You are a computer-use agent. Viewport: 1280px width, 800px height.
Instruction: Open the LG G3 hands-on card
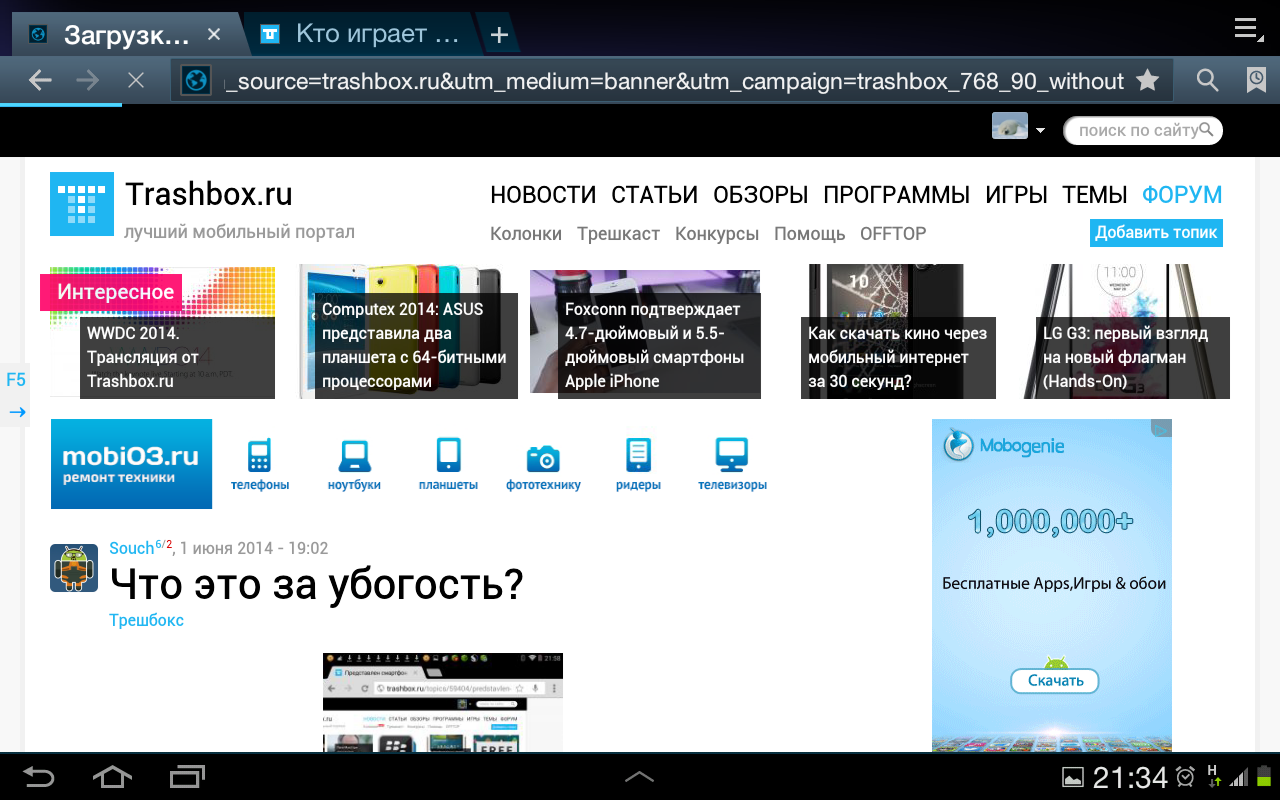pyautogui.click(x=1127, y=333)
